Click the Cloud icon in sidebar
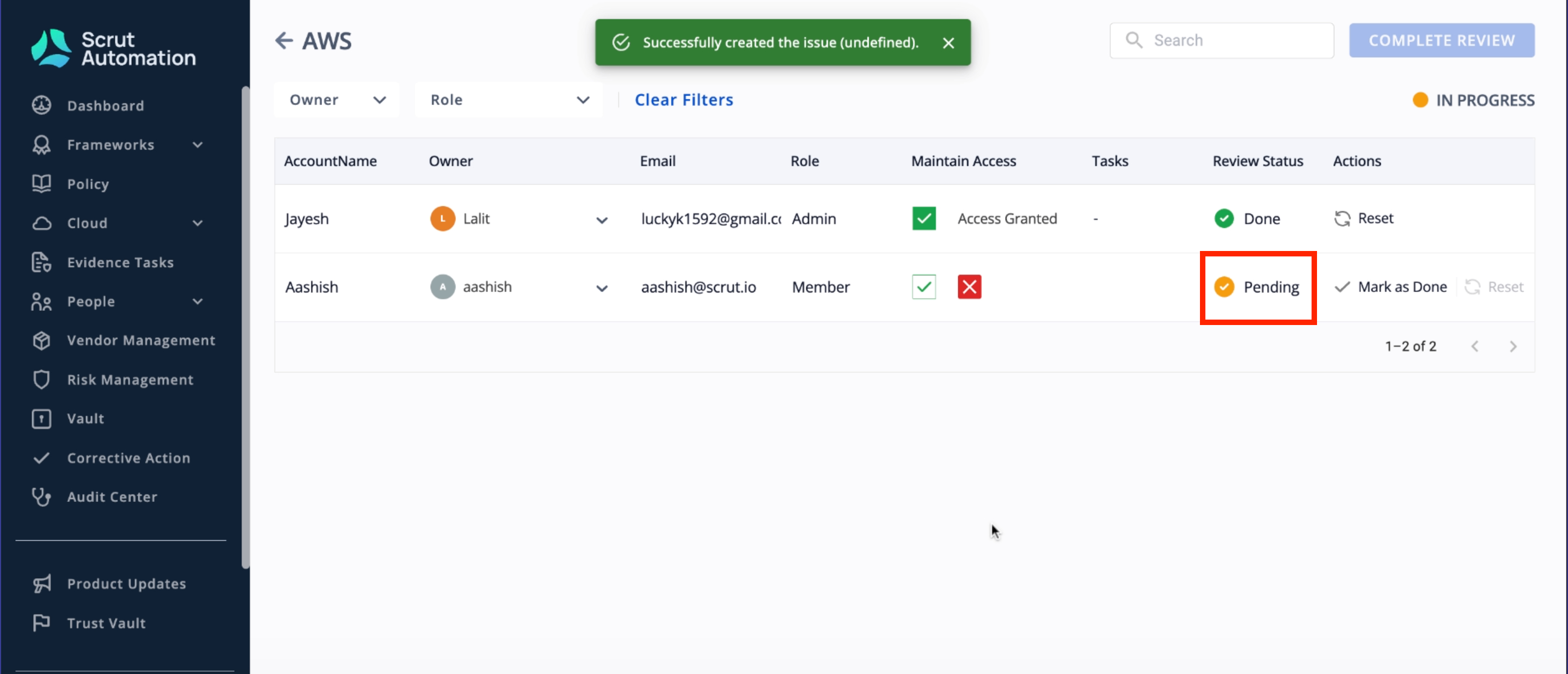The height and width of the screenshot is (674, 1568). 41,223
